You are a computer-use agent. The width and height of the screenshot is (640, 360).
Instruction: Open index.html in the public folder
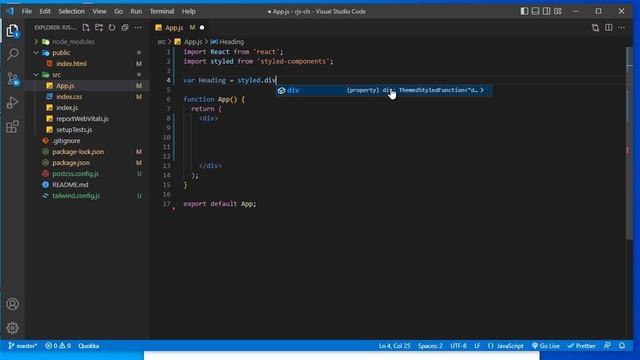tap(71, 64)
